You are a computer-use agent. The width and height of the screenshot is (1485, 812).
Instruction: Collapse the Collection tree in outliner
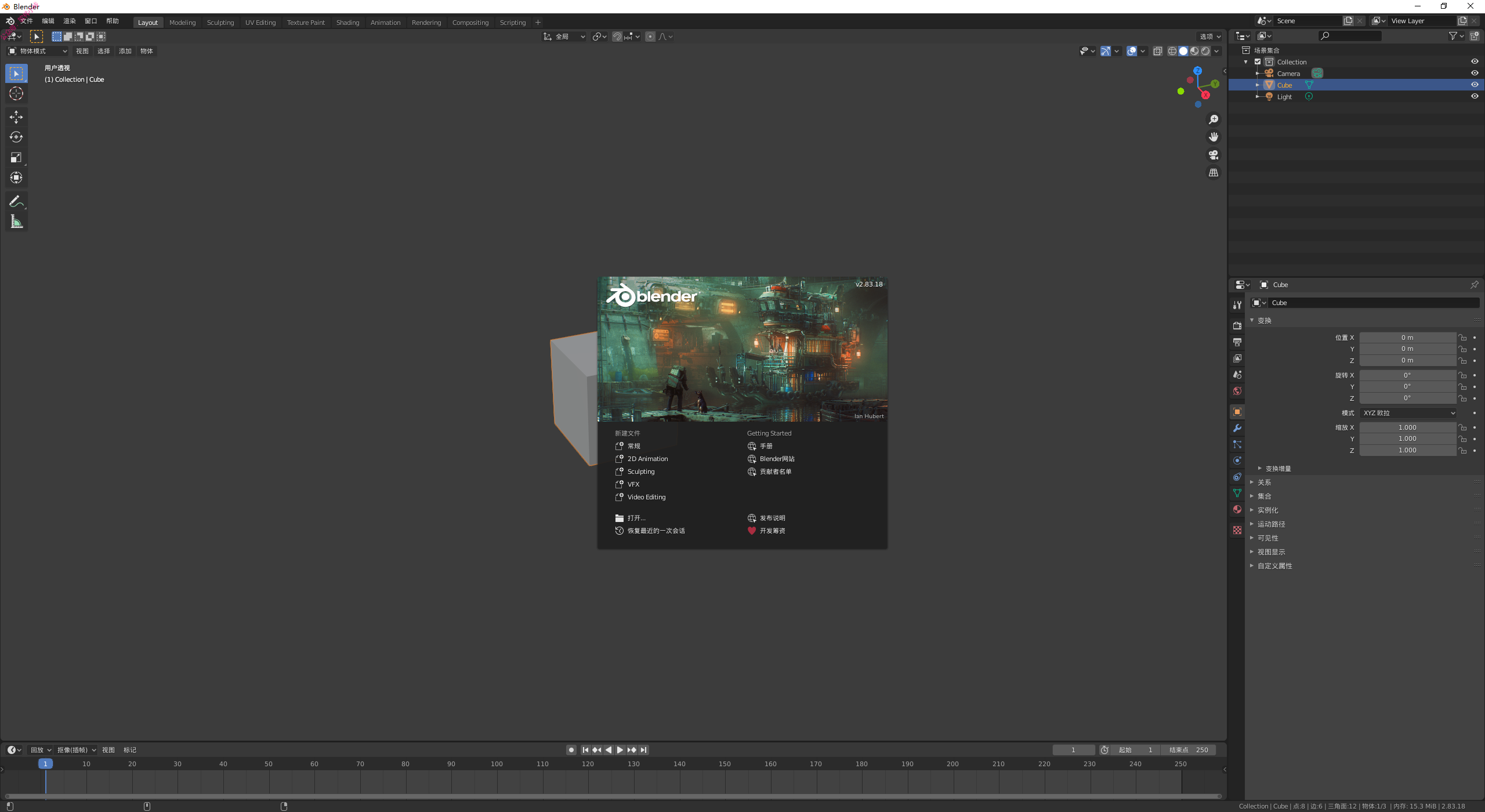1245,62
